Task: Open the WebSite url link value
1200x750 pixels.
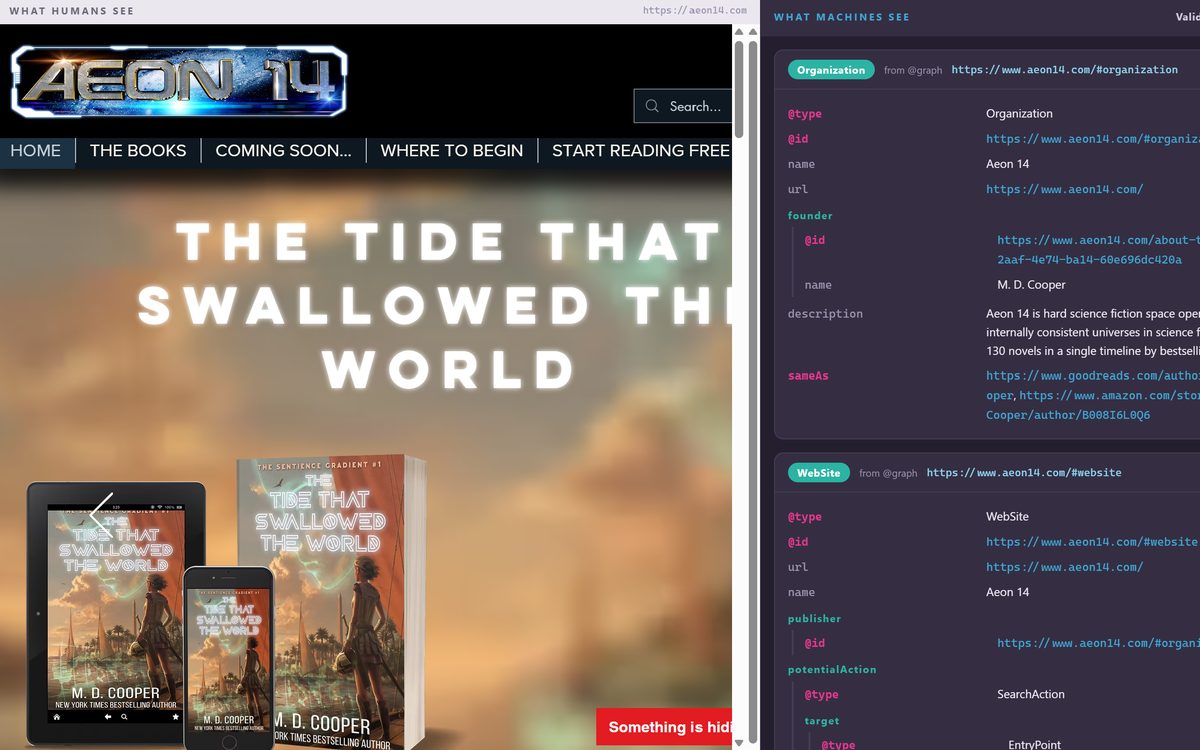Action: 1064,567
